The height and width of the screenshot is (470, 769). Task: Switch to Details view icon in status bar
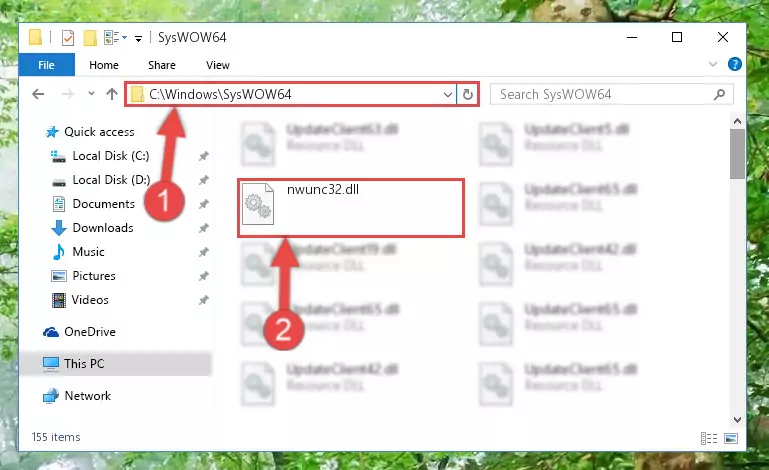coord(709,438)
